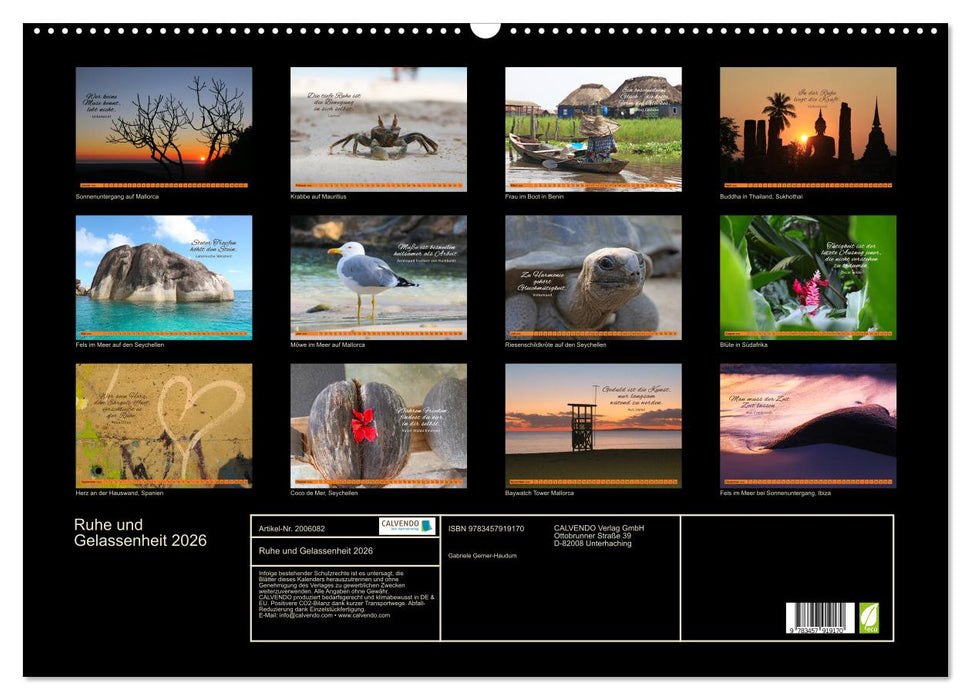Click the ISBN 9783457919170 text
The height and width of the screenshot is (700, 971).
pyautogui.click(x=486, y=528)
